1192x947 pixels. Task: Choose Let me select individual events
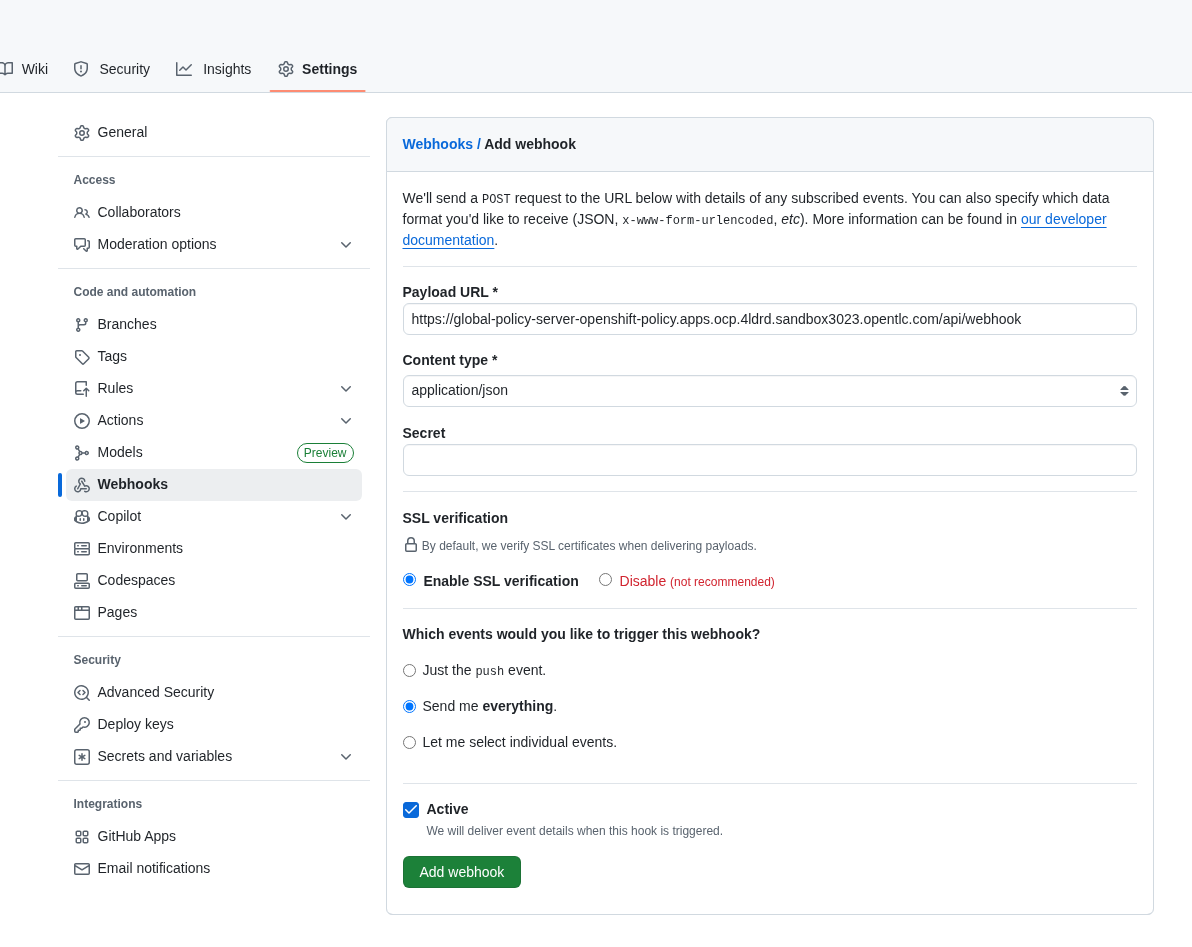410,743
